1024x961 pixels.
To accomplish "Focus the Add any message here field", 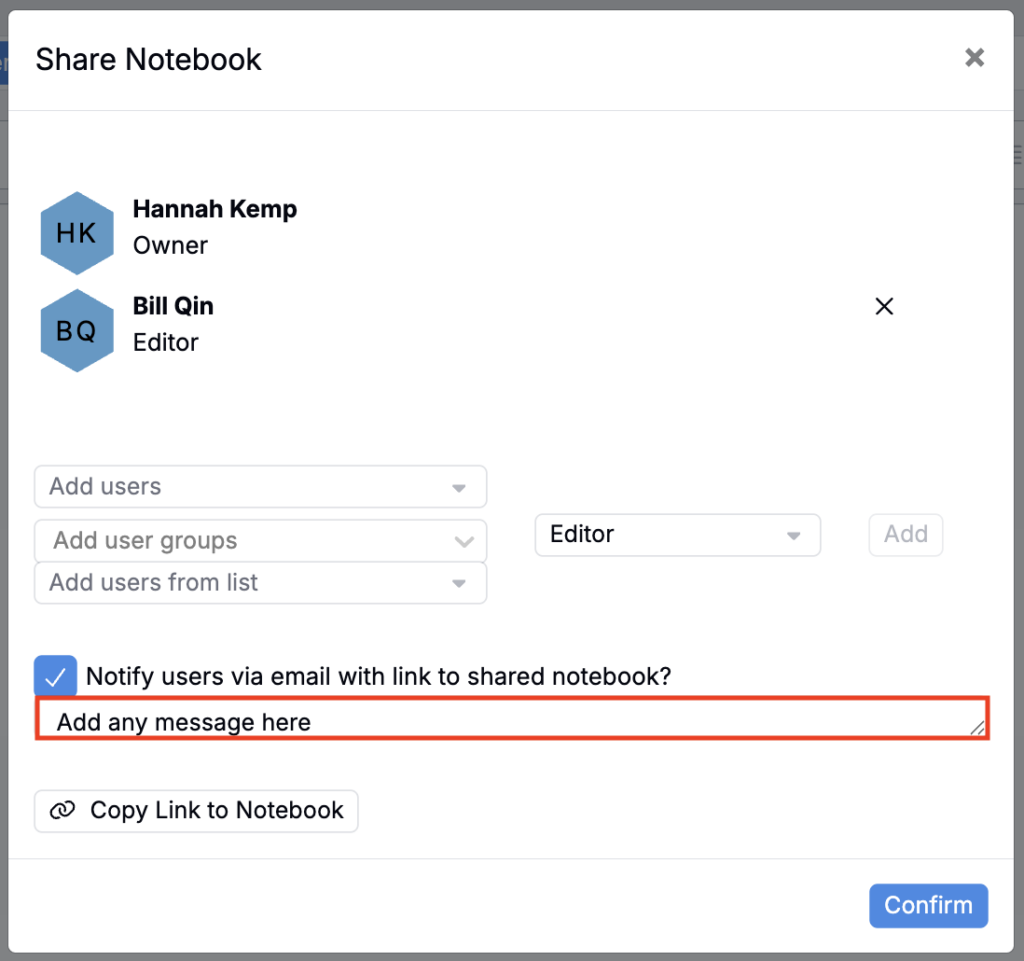I will click(x=500, y=721).
